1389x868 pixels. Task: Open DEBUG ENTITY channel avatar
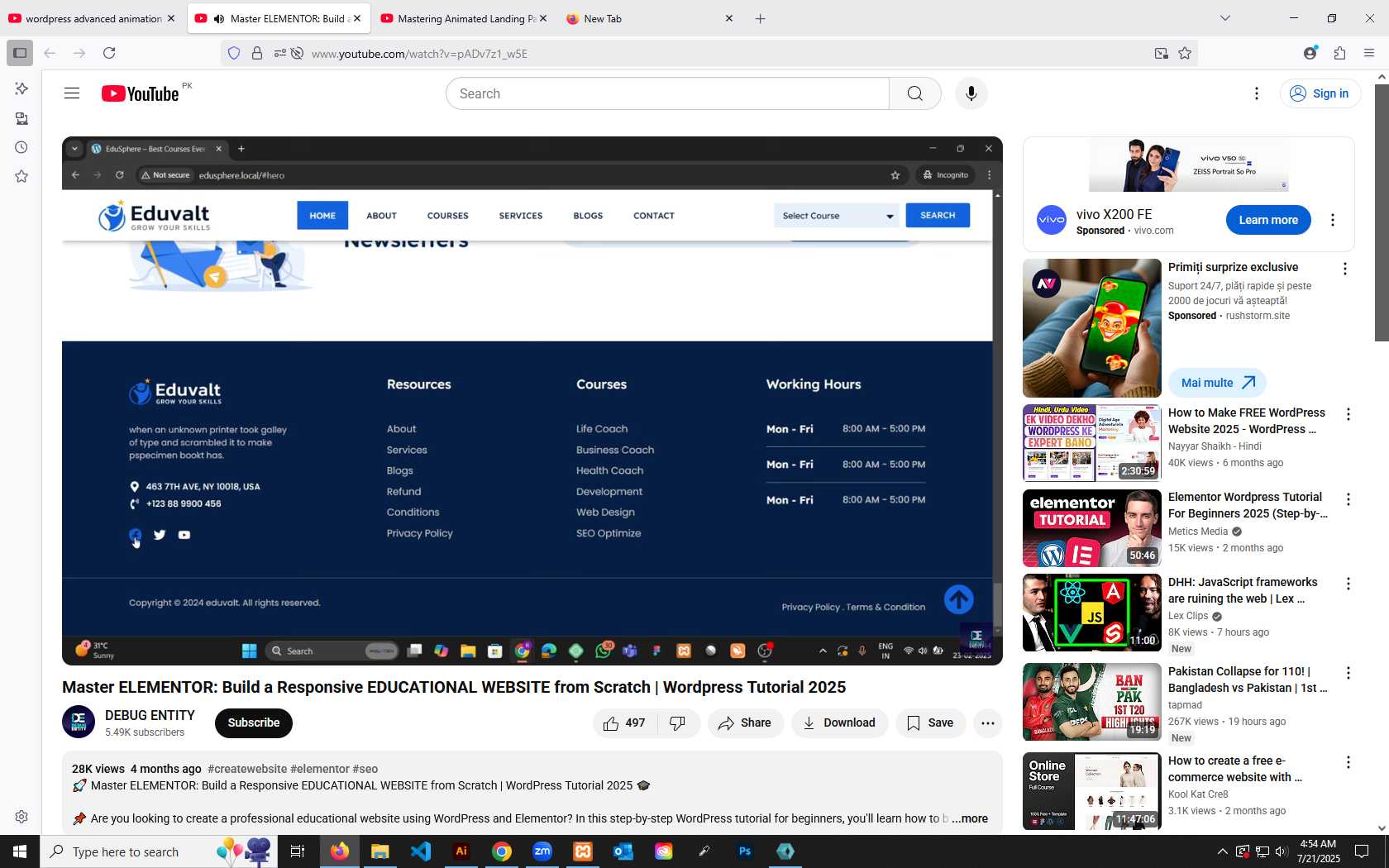[79, 722]
